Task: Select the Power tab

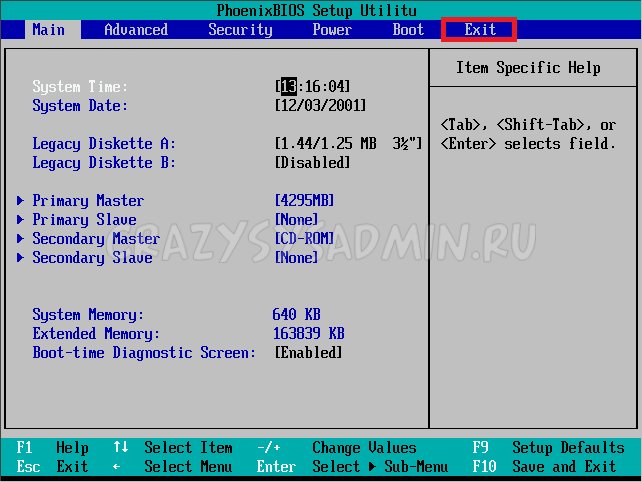Action: coord(332,29)
